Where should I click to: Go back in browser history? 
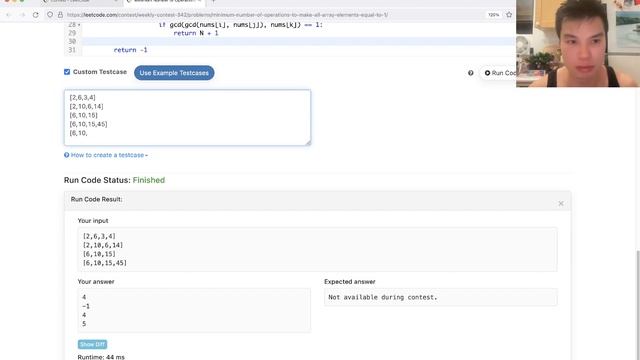click(x=9, y=15)
